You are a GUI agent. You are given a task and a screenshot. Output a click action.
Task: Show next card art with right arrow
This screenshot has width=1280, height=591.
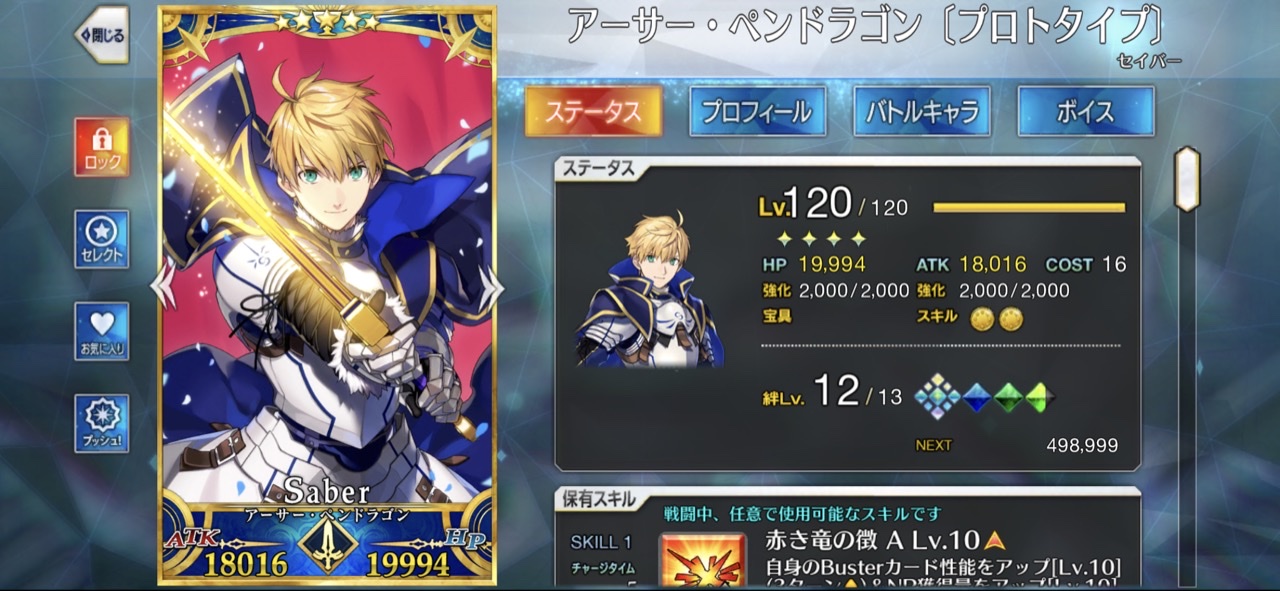click(492, 288)
